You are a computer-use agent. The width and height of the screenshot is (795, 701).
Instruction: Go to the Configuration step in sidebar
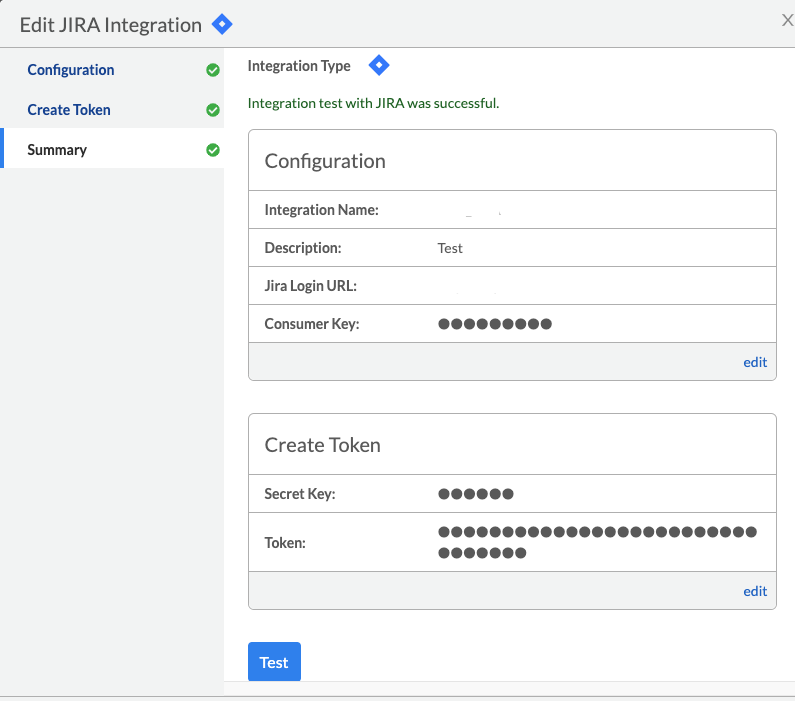coord(71,70)
